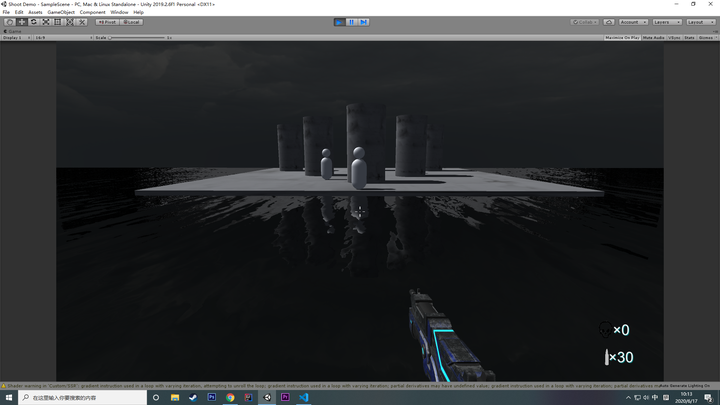Select the Hand tool in Unity toolbar
The height and width of the screenshot is (405, 720).
pyautogui.click(x=10, y=22)
